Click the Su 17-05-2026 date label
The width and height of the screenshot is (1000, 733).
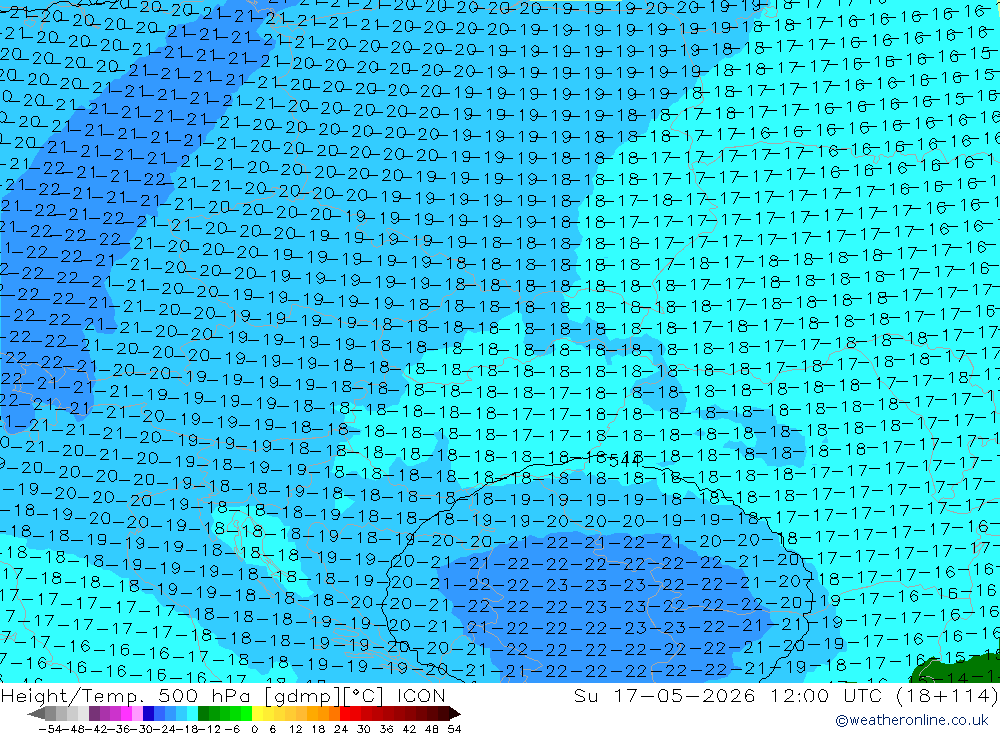point(664,695)
